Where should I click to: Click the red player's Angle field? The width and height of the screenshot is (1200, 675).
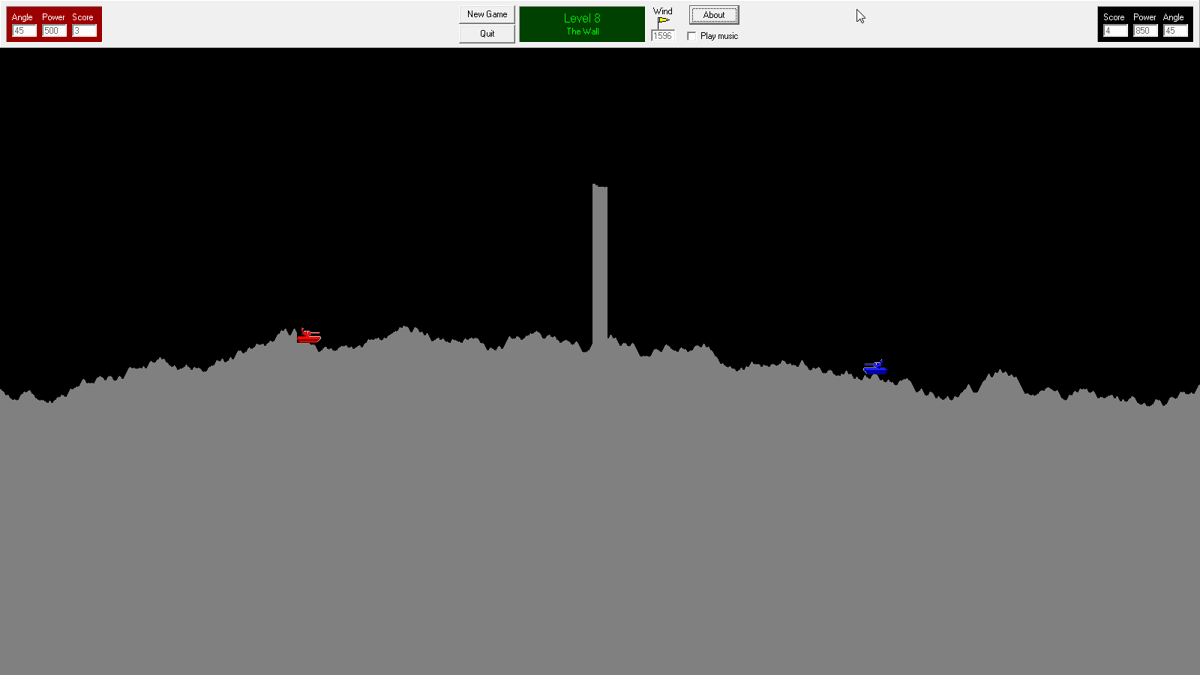[x=24, y=31]
